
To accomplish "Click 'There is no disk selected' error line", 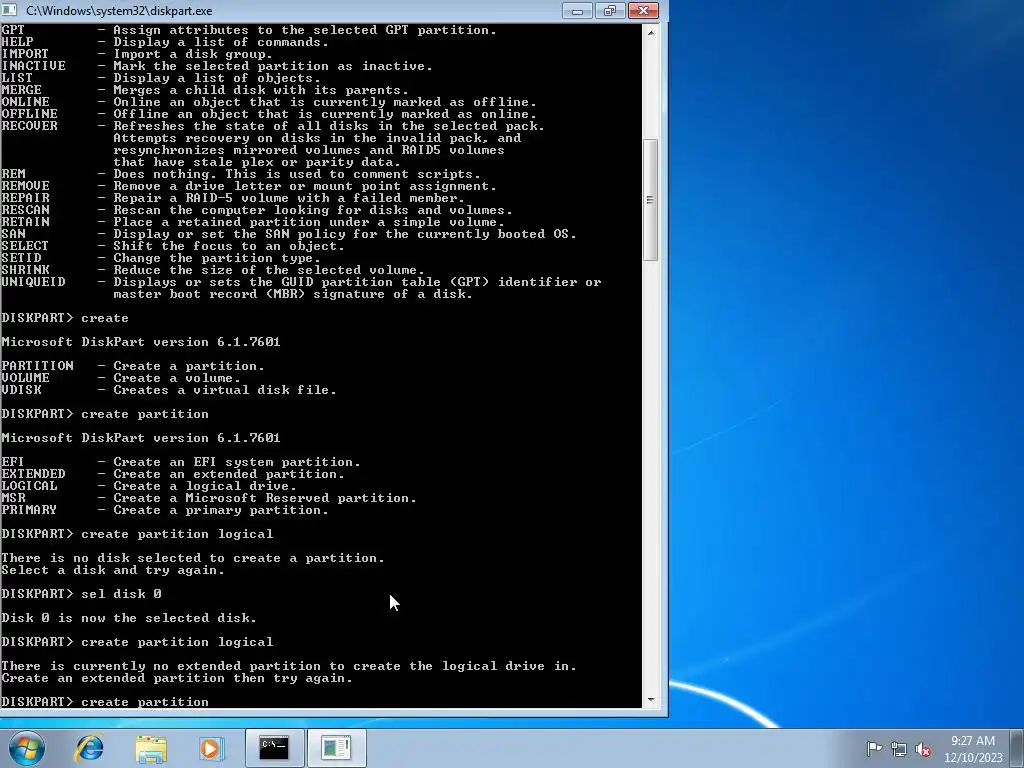I will tap(193, 558).
